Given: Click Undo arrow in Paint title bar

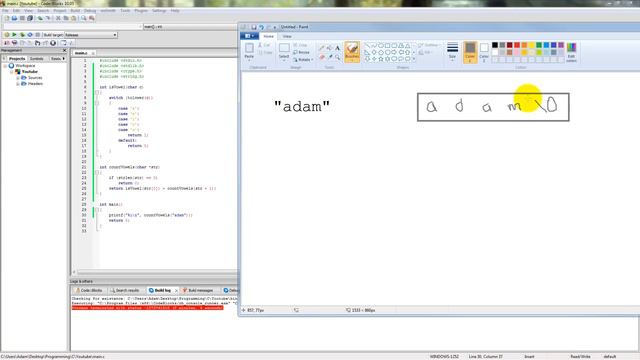Looking at the screenshot, I should [261, 27].
